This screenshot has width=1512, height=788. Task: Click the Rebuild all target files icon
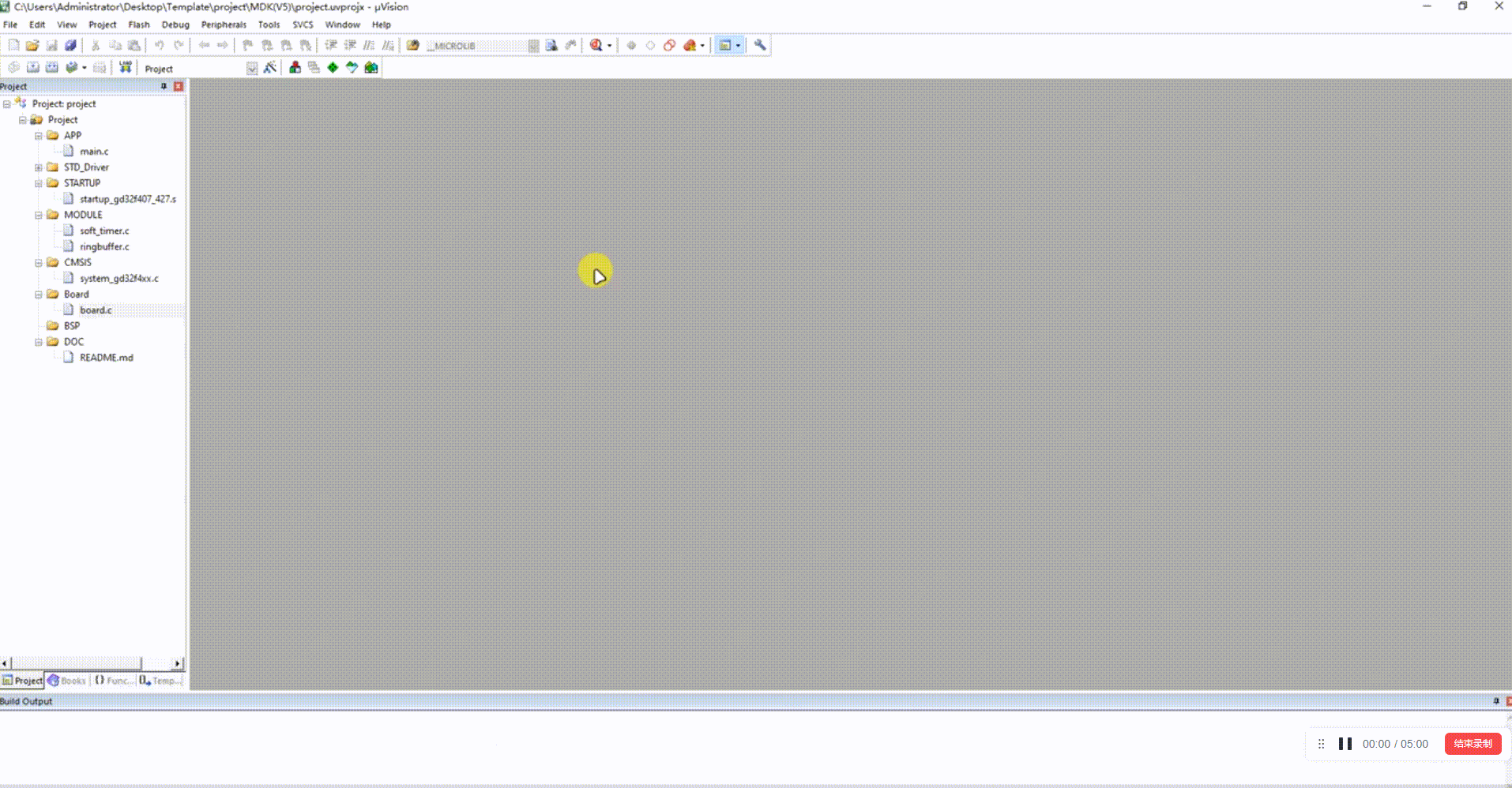pos(52,68)
